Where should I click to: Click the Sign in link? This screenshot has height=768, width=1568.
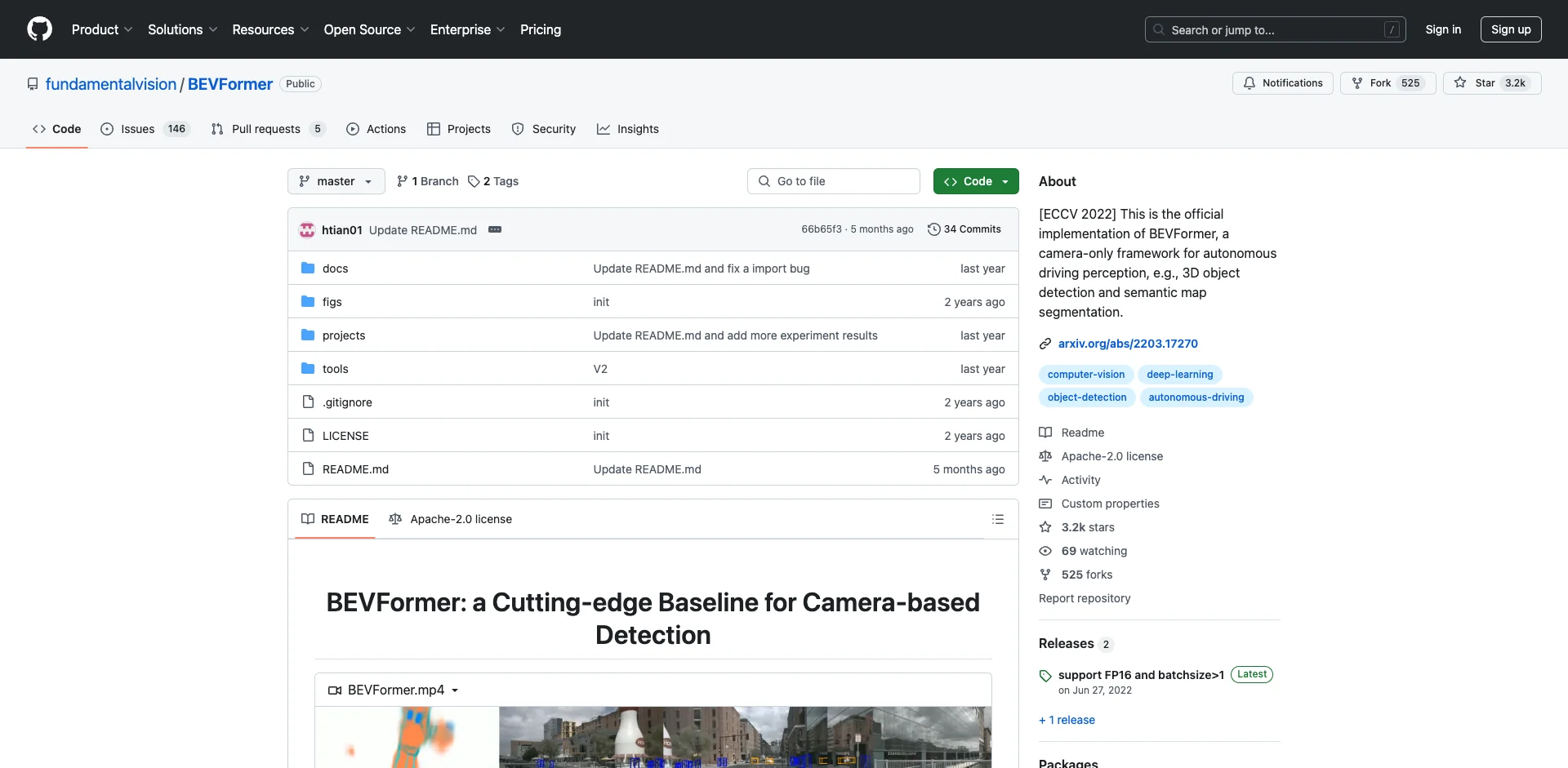(1443, 29)
